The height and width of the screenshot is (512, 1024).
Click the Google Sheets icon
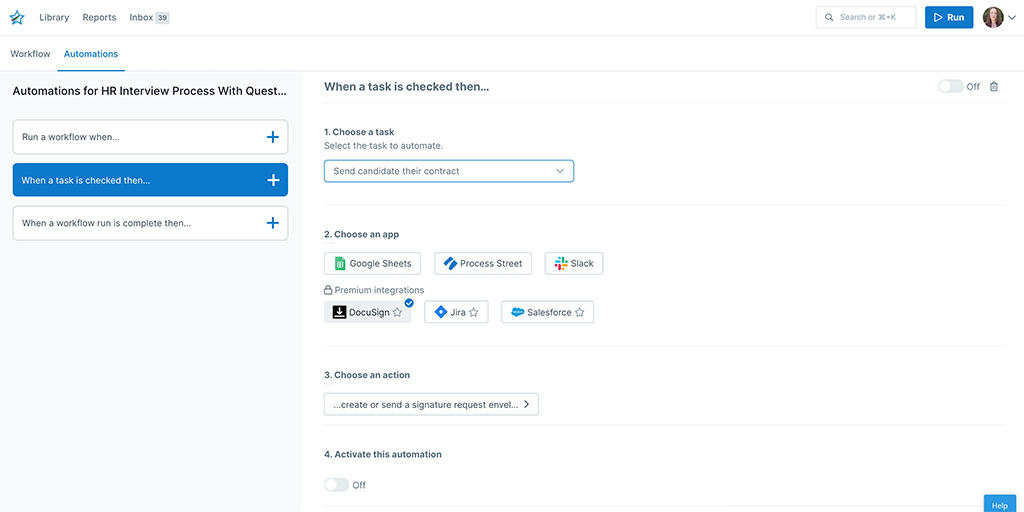pos(340,264)
